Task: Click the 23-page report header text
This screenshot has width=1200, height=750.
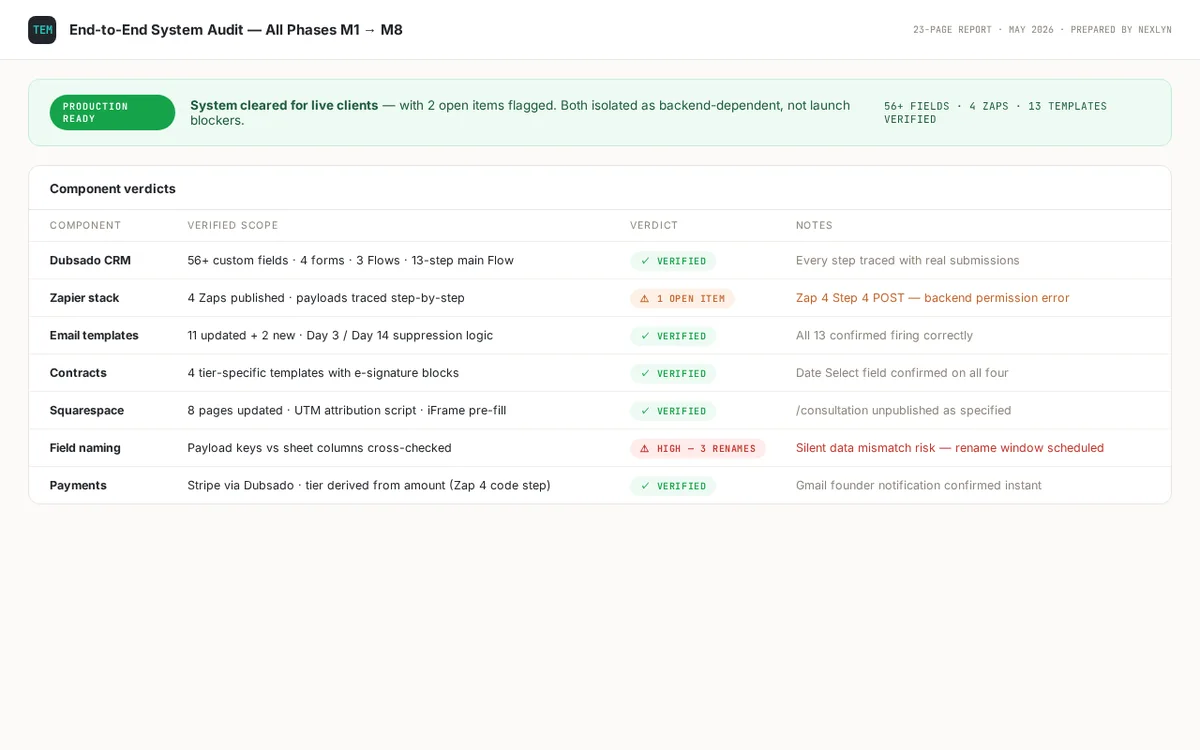Action: click(1042, 30)
